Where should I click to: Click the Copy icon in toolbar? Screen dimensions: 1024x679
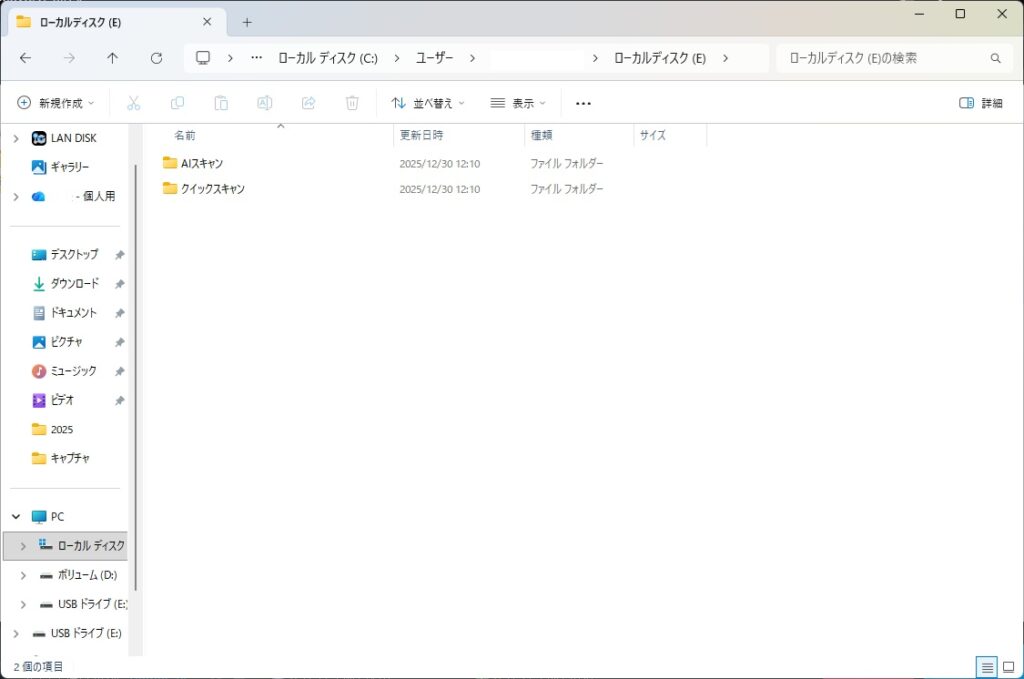coord(177,103)
